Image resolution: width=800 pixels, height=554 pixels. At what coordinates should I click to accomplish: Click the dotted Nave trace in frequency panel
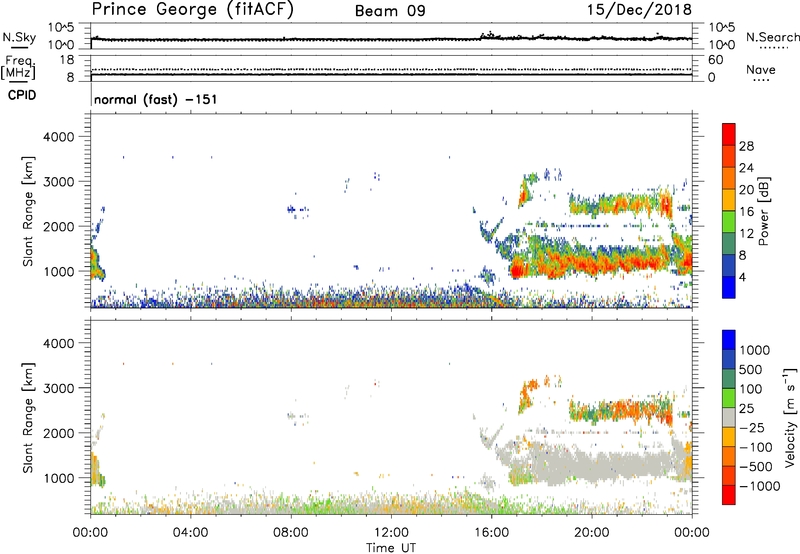[x=391, y=69]
